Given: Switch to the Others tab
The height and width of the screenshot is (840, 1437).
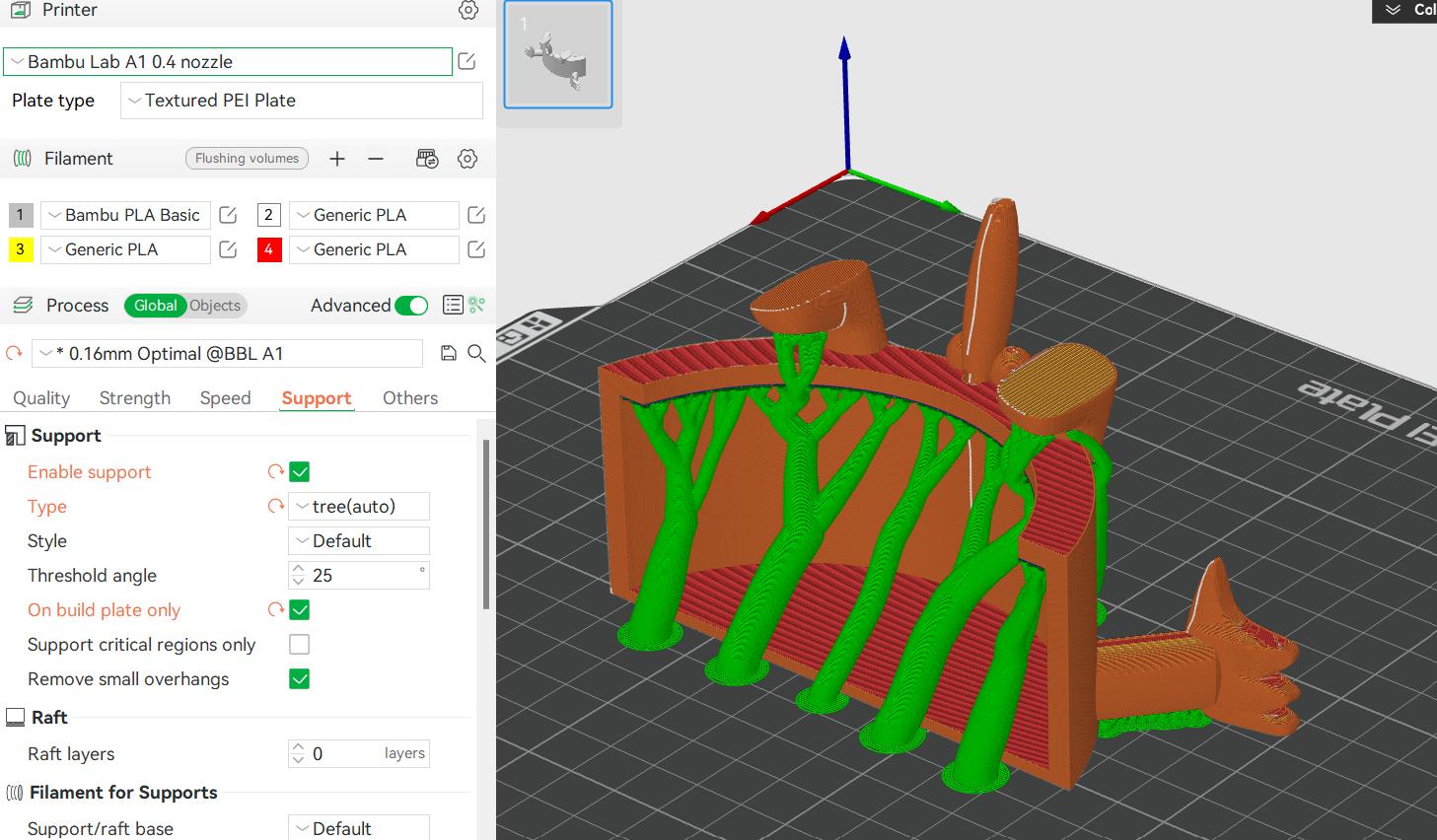Looking at the screenshot, I should pyautogui.click(x=410, y=398).
